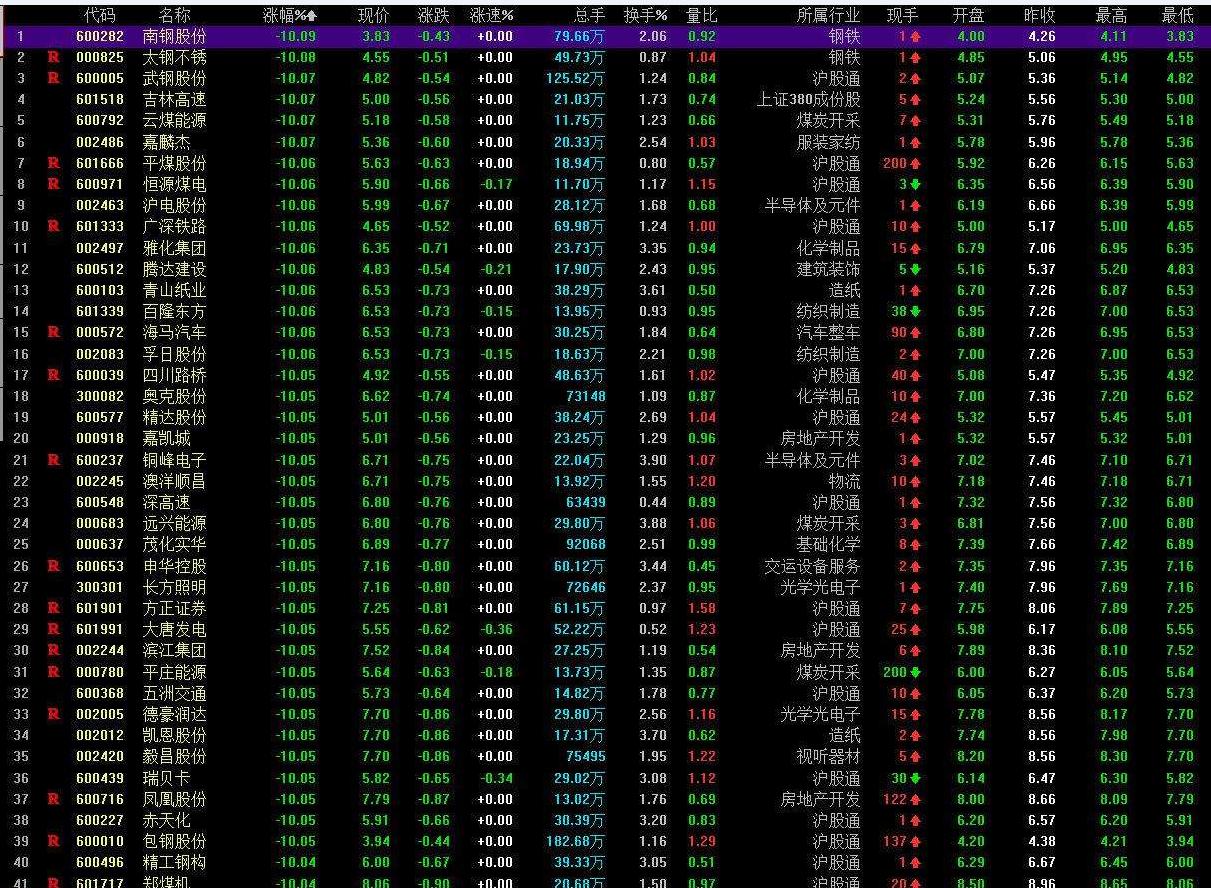Click the R icon beside 四川路桥
Image resolution: width=1211 pixels, height=888 pixels.
point(52,375)
